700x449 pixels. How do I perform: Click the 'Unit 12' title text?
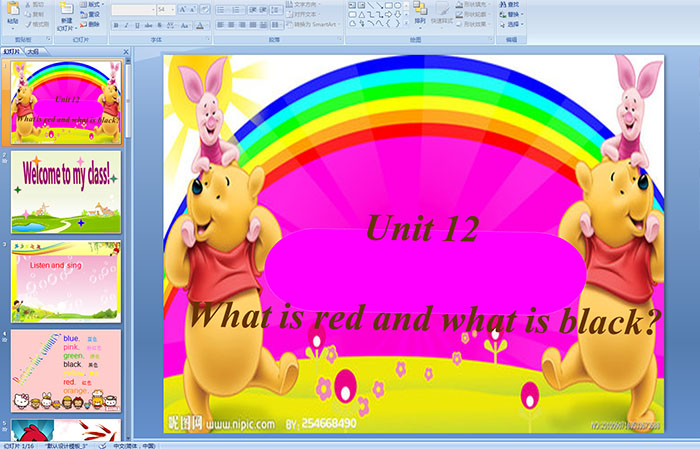pos(422,229)
